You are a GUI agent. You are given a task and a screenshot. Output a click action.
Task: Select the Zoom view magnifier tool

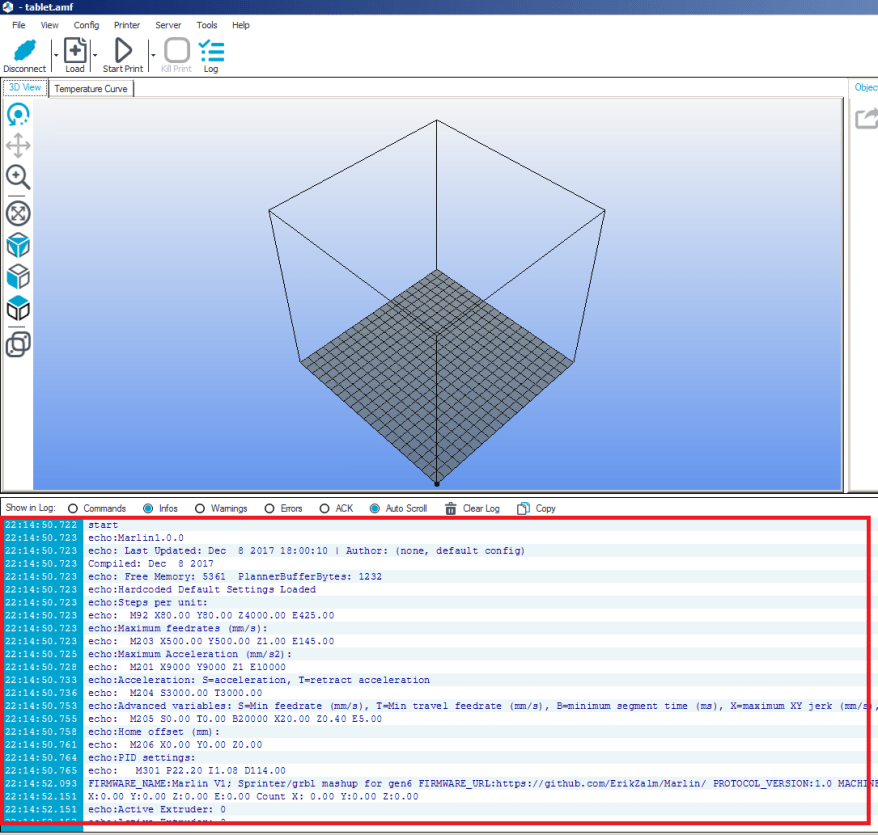click(18, 178)
